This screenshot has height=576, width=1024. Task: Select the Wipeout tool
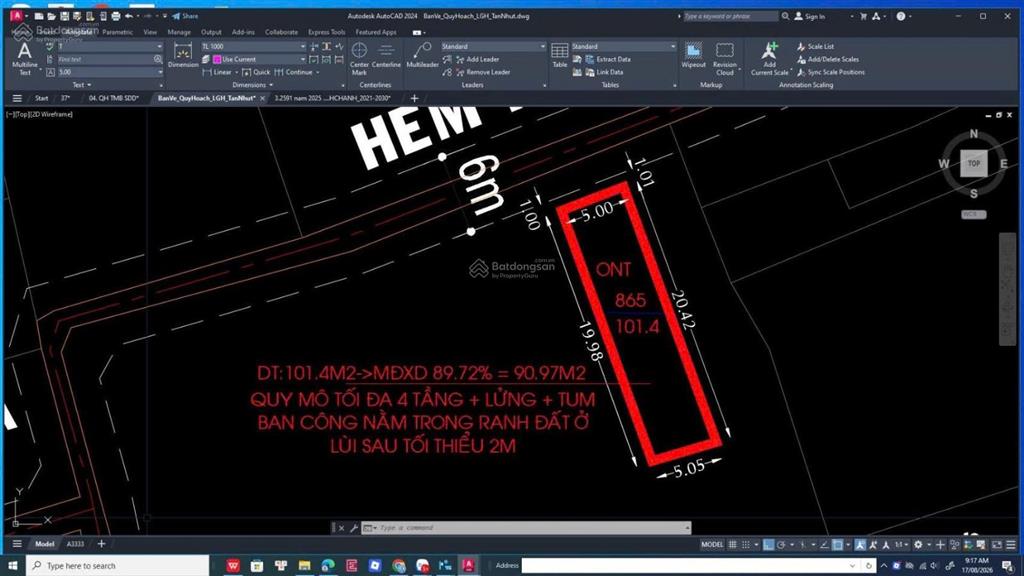click(693, 56)
